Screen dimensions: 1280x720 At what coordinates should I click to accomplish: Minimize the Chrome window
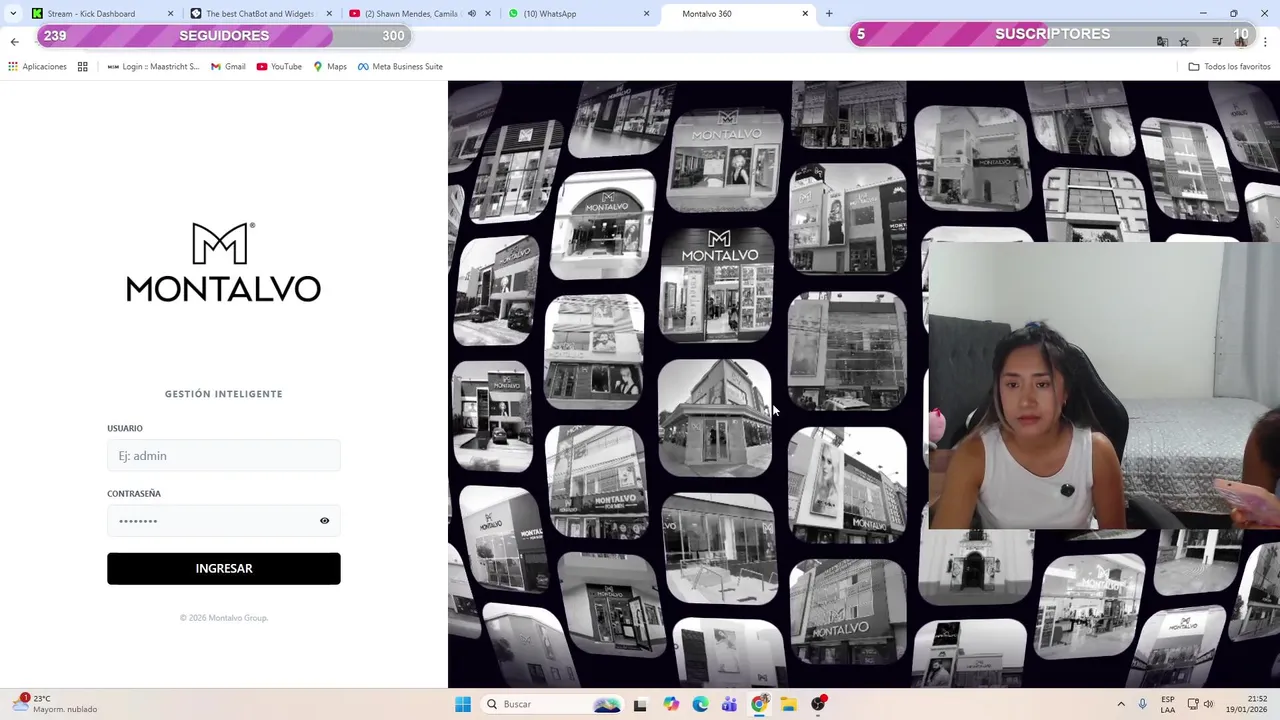(1203, 14)
